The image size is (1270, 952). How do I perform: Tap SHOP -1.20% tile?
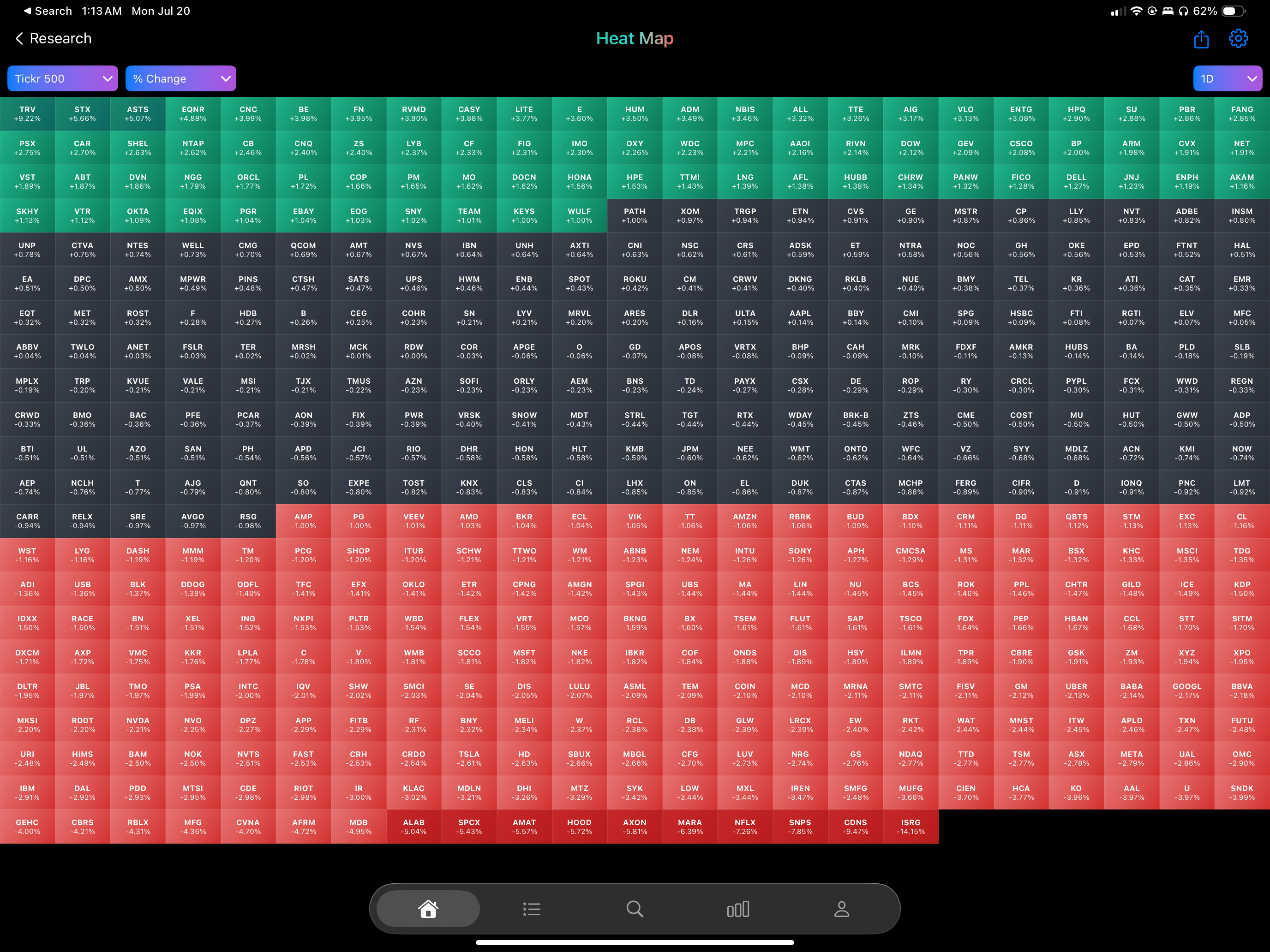point(359,555)
